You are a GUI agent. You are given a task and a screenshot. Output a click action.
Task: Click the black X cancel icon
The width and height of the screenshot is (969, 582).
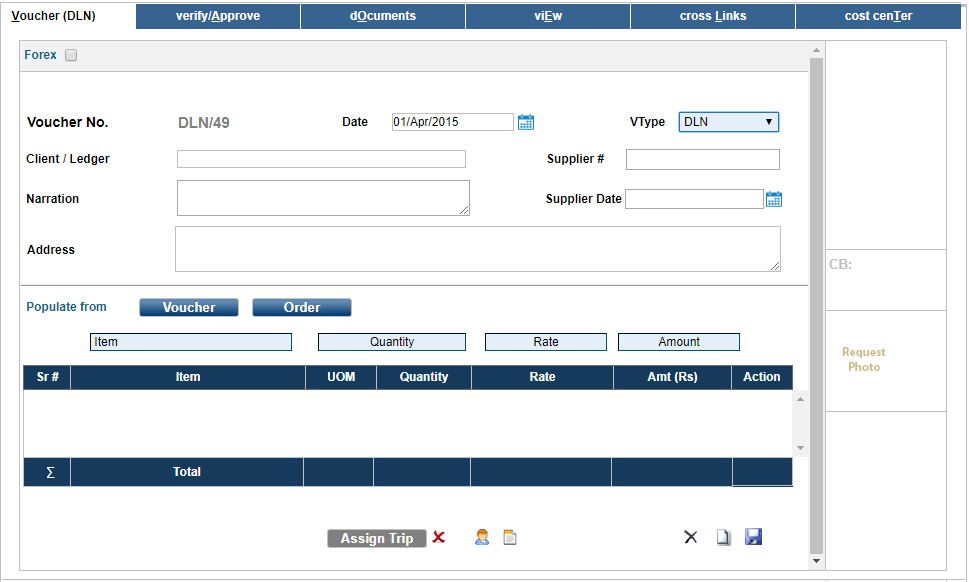pos(690,538)
